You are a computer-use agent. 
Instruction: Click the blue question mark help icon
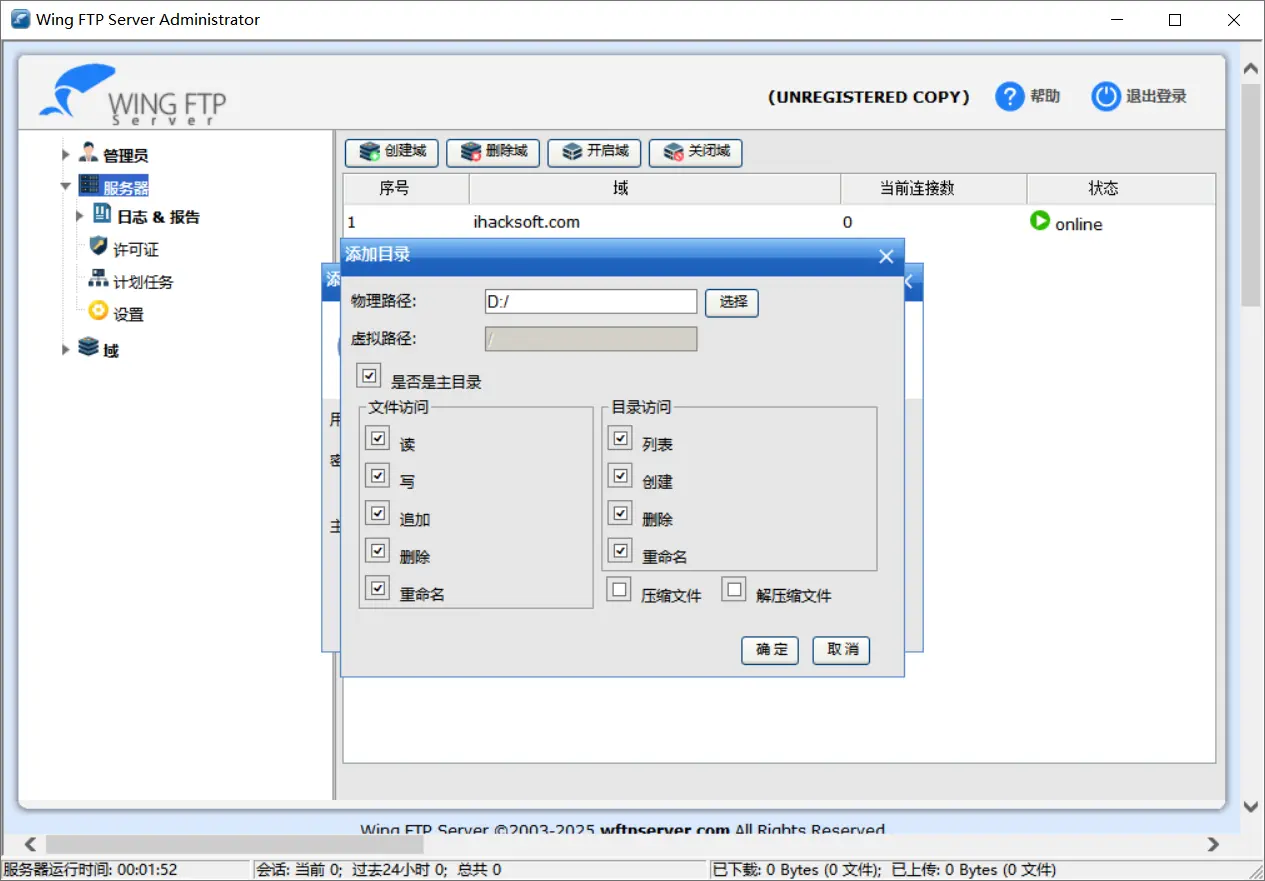[x=1010, y=97]
